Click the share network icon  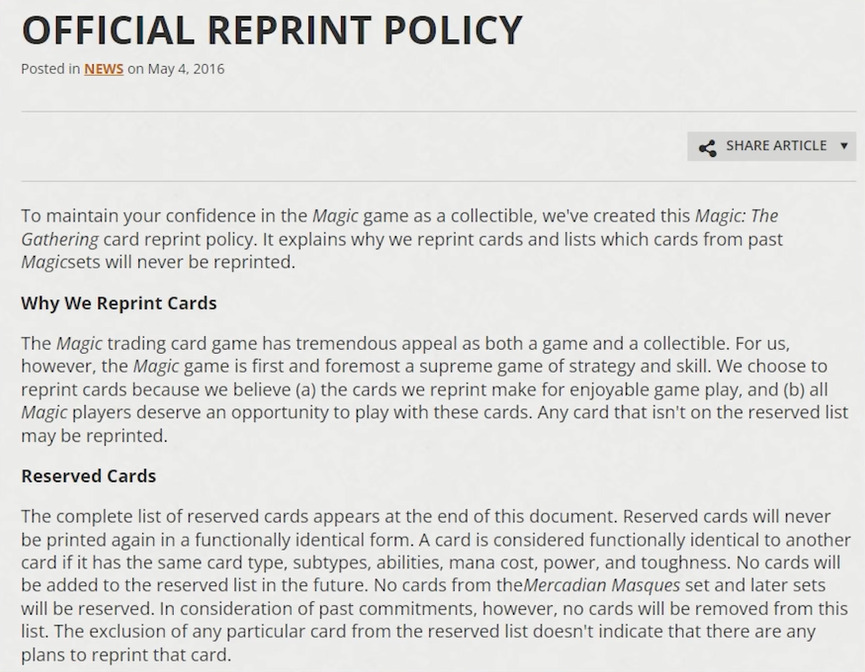[x=707, y=148]
